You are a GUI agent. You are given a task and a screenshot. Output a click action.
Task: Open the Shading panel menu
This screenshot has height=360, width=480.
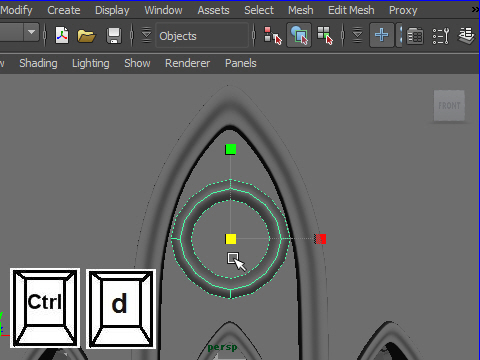[x=38, y=63]
